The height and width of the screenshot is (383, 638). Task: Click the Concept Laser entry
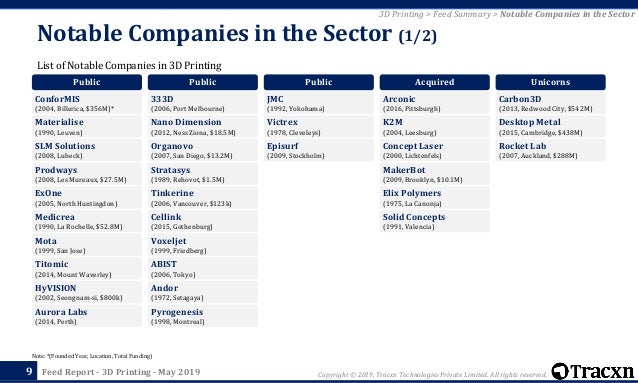[435, 150]
